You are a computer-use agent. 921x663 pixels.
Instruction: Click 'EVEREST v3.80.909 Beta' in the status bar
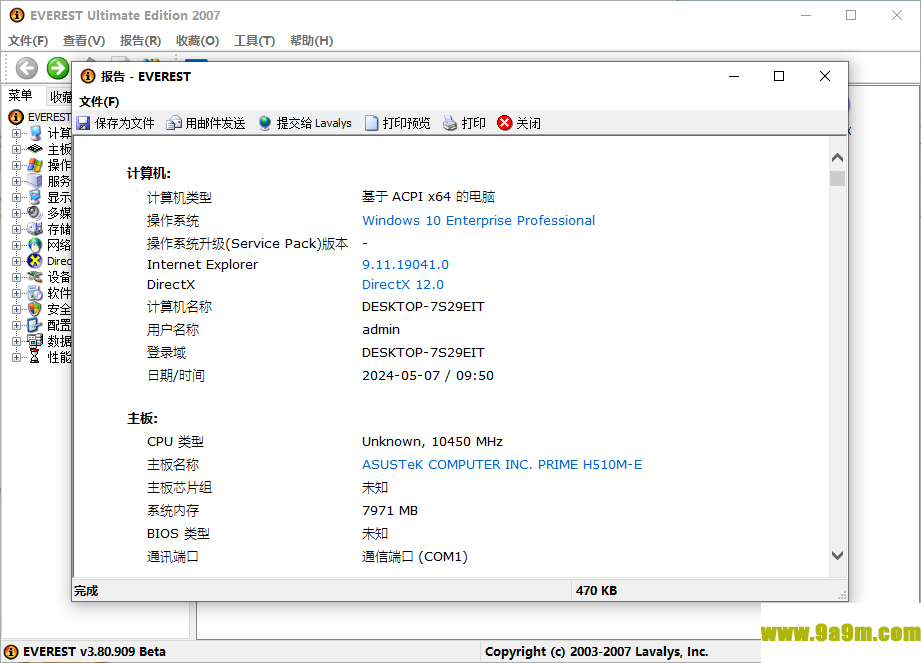94,652
